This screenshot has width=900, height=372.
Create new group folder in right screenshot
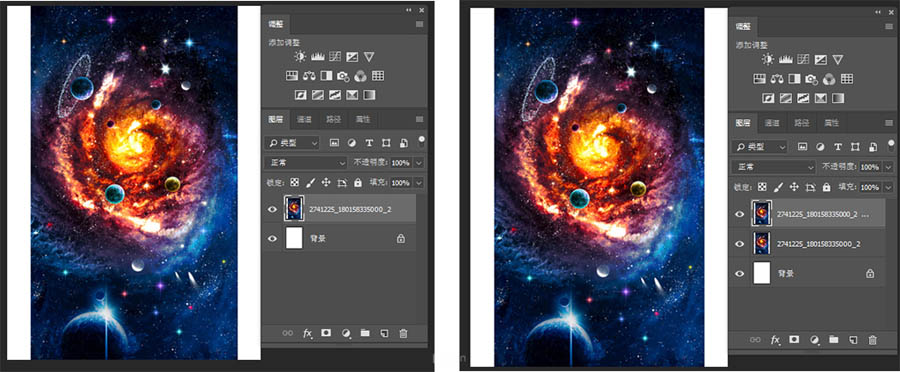click(833, 340)
